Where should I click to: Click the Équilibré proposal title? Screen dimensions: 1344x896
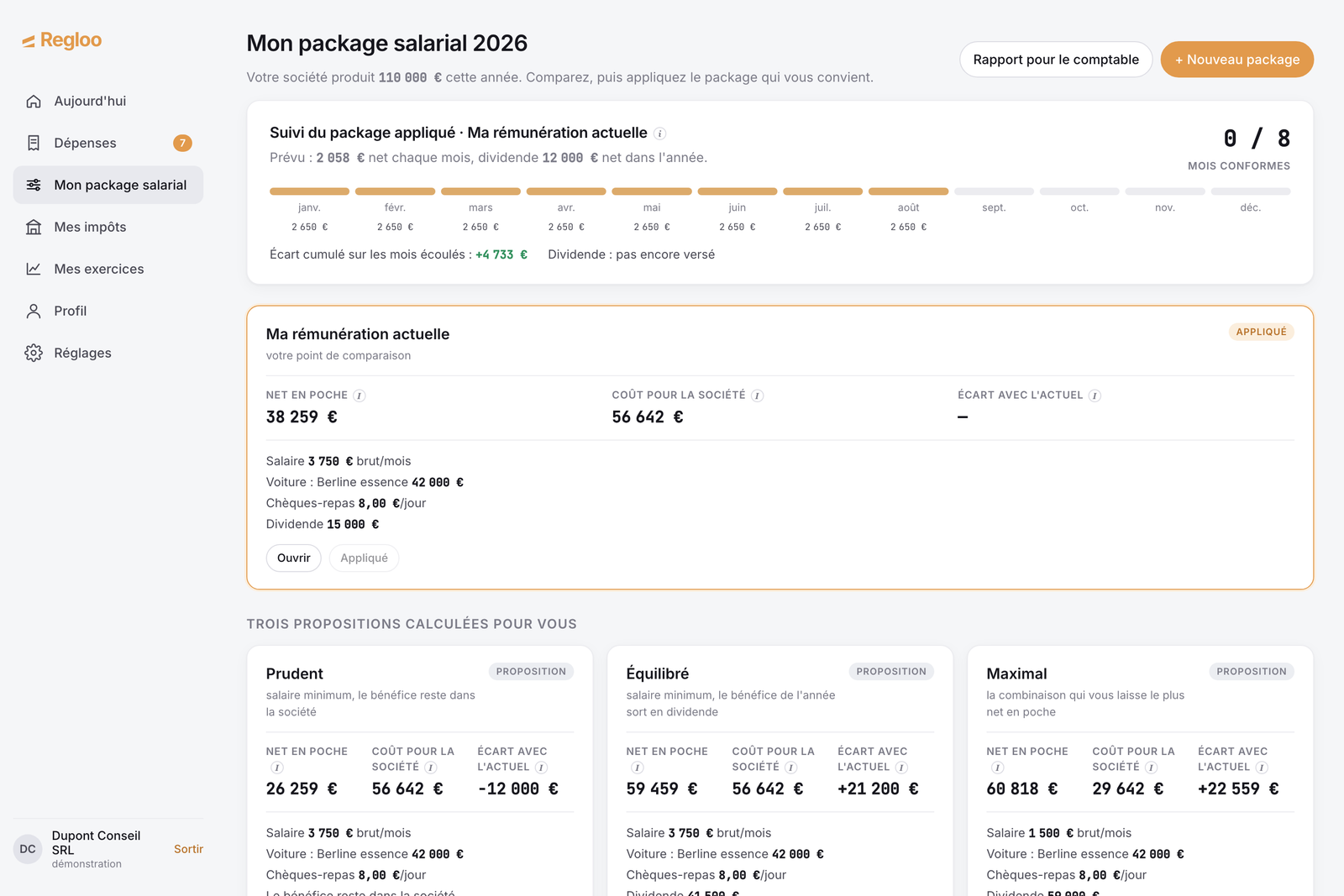pos(658,673)
